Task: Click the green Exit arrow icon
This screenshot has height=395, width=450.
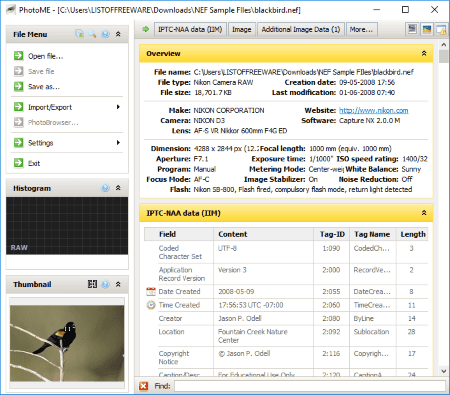Action: (19, 163)
